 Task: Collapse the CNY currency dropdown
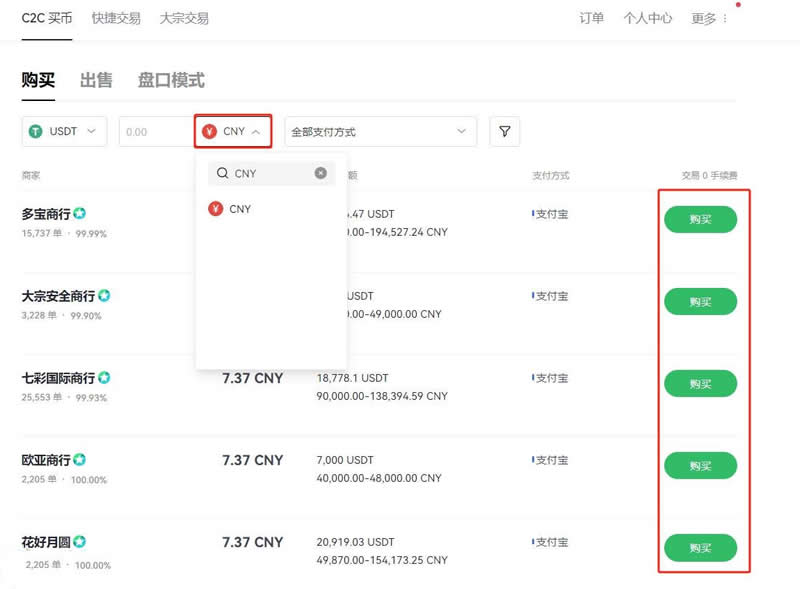click(x=234, y=131)
